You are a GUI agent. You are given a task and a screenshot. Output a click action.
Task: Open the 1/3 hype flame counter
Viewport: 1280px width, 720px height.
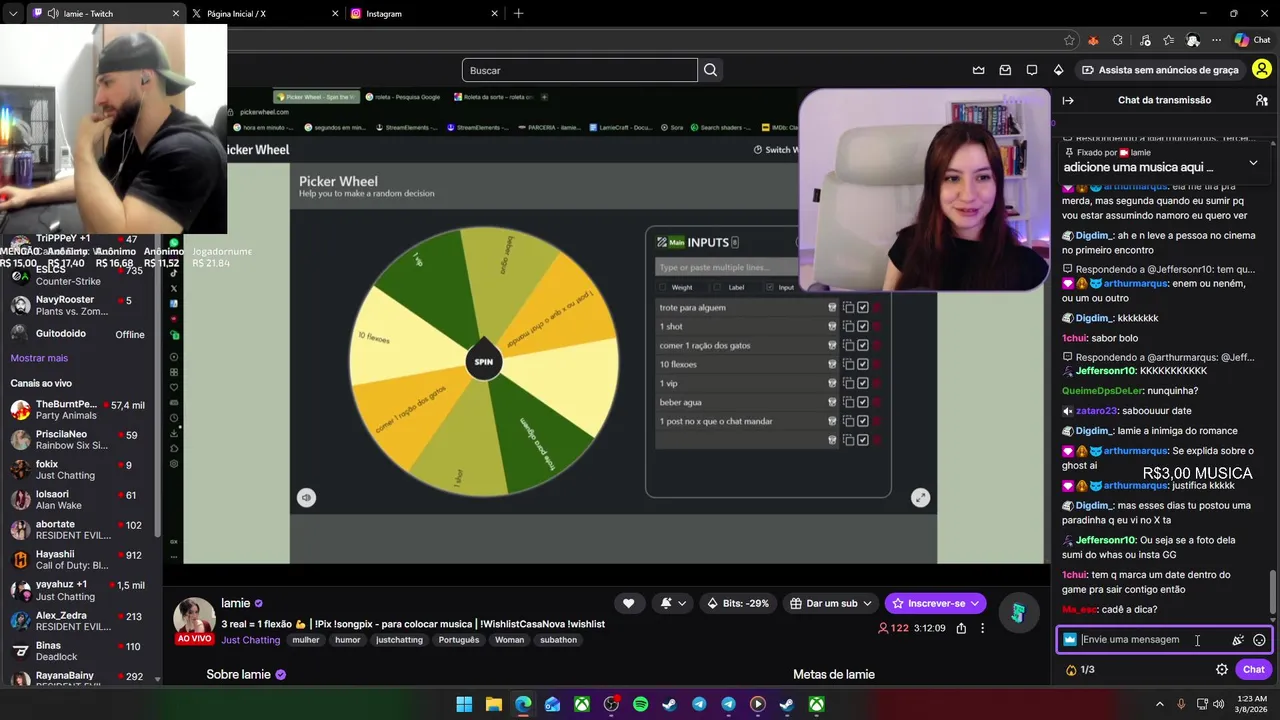[x=1080, y=670]
